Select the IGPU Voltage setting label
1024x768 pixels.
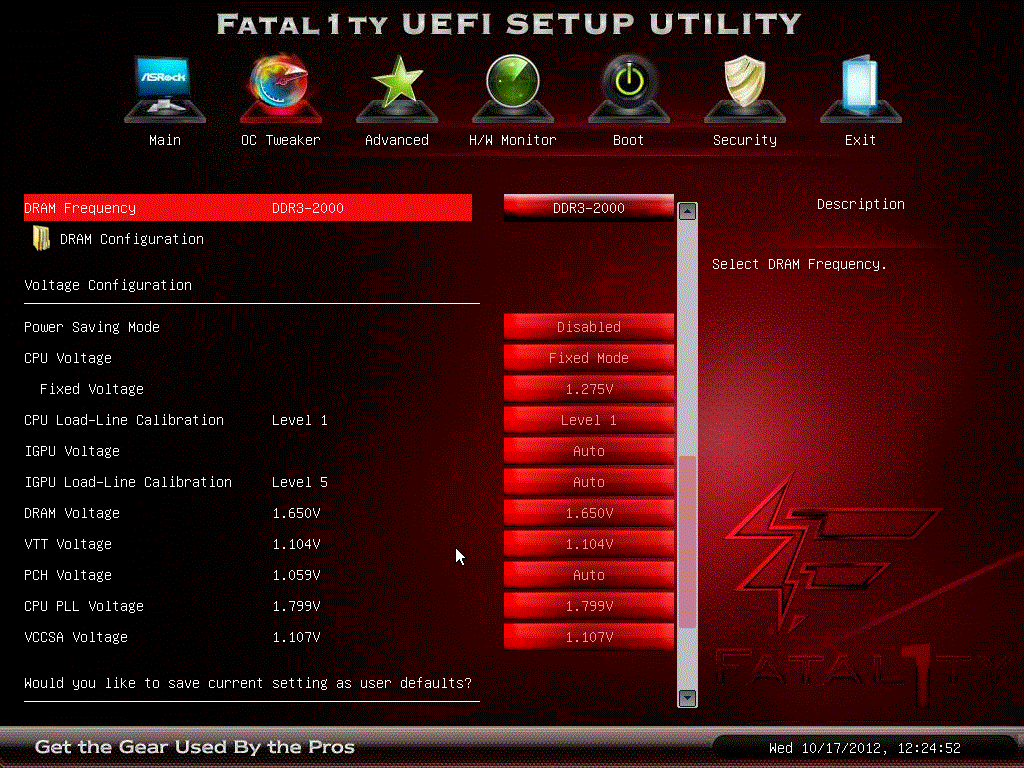[72, 451]
